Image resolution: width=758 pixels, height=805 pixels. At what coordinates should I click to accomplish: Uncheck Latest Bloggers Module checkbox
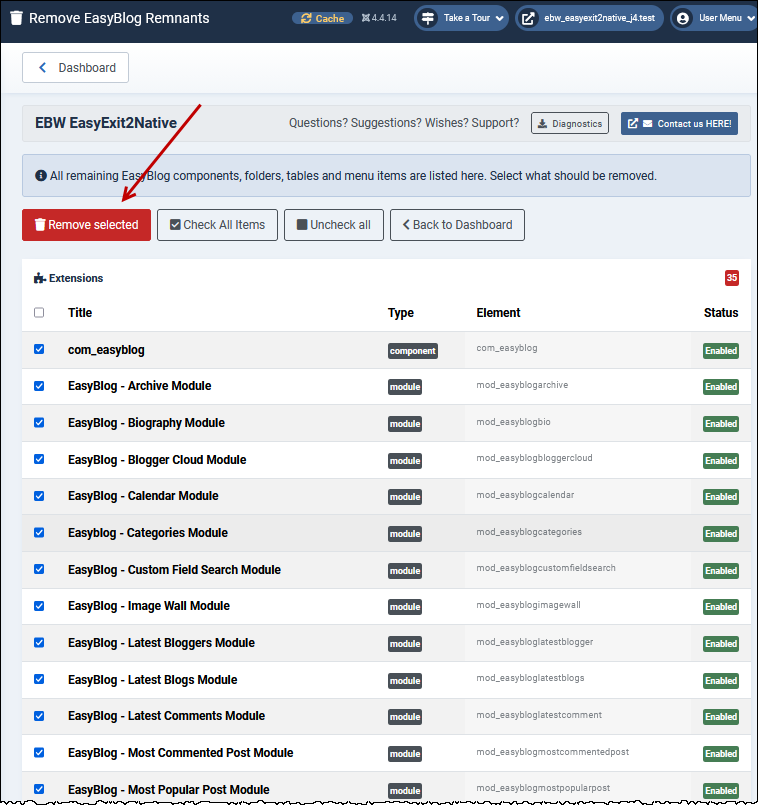pos(39,642)
